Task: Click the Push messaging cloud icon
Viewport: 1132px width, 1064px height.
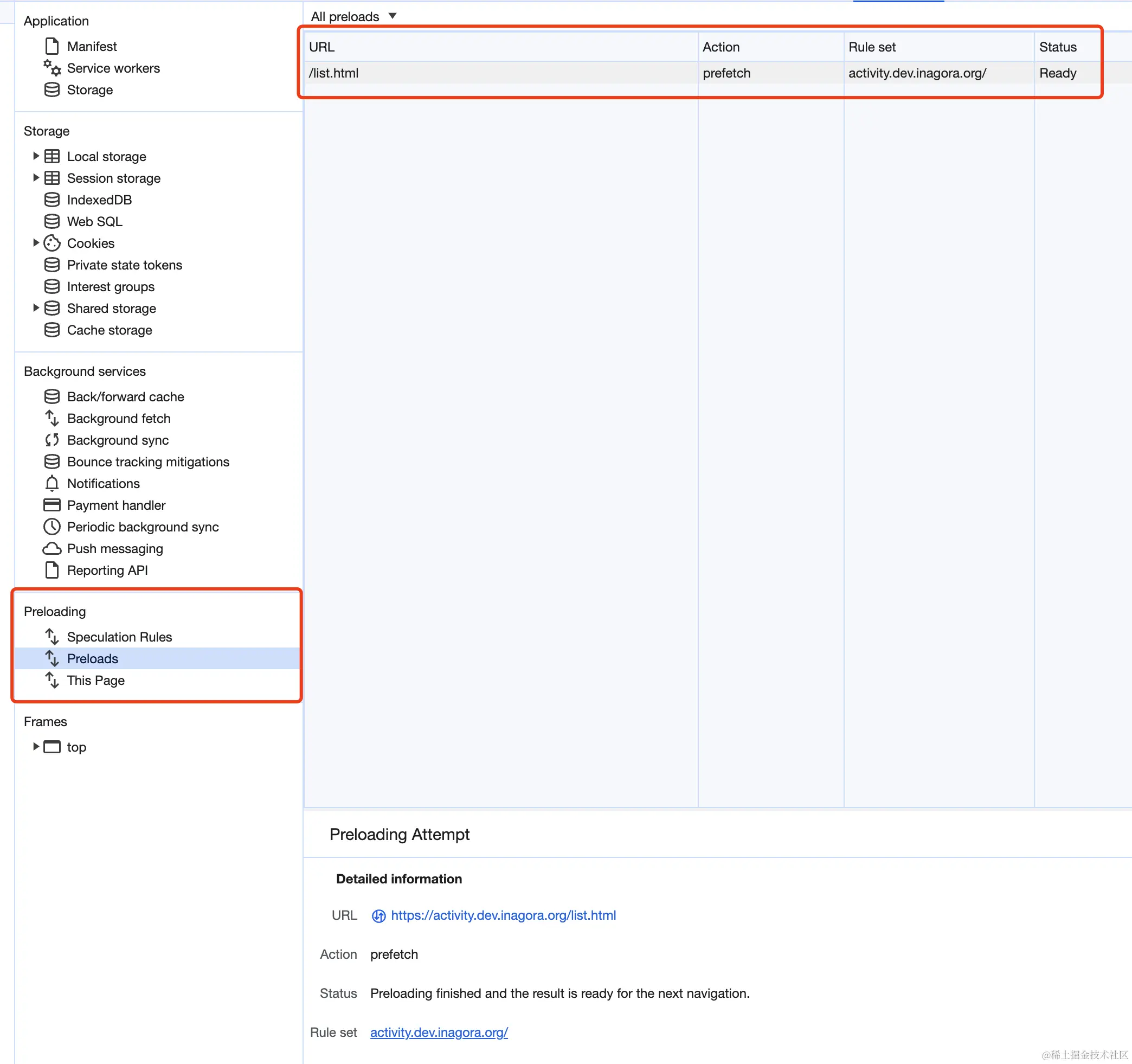Action: coord(52,548)
